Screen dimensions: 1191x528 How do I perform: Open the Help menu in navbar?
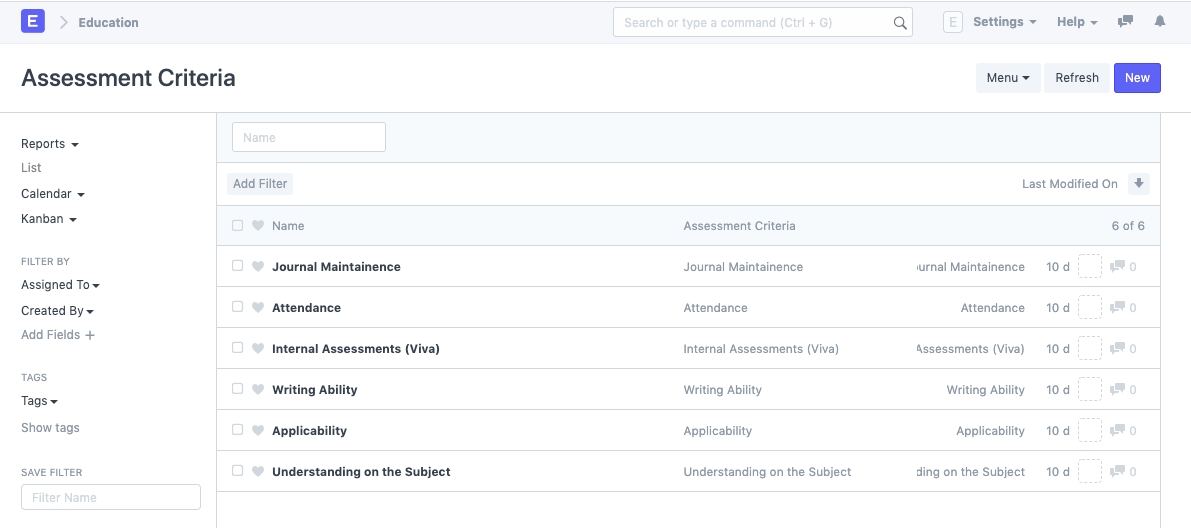point(1076,22)
